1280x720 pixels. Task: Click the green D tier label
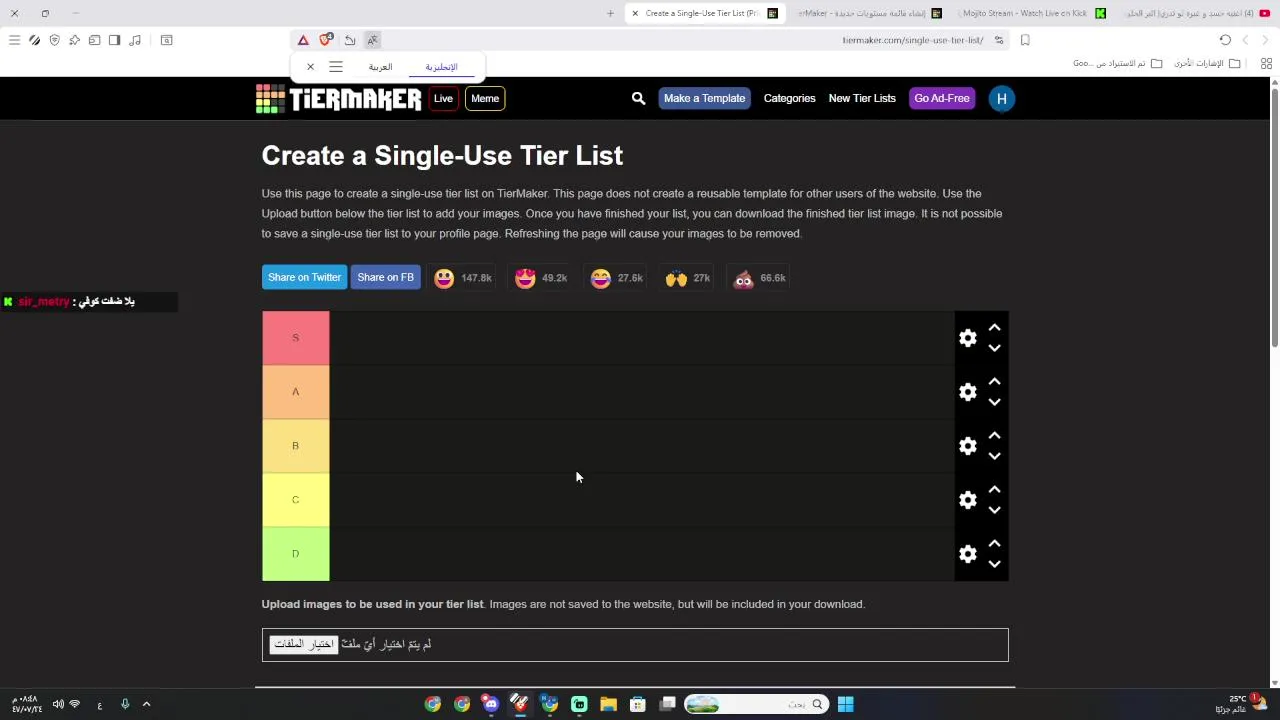point(295,554)
